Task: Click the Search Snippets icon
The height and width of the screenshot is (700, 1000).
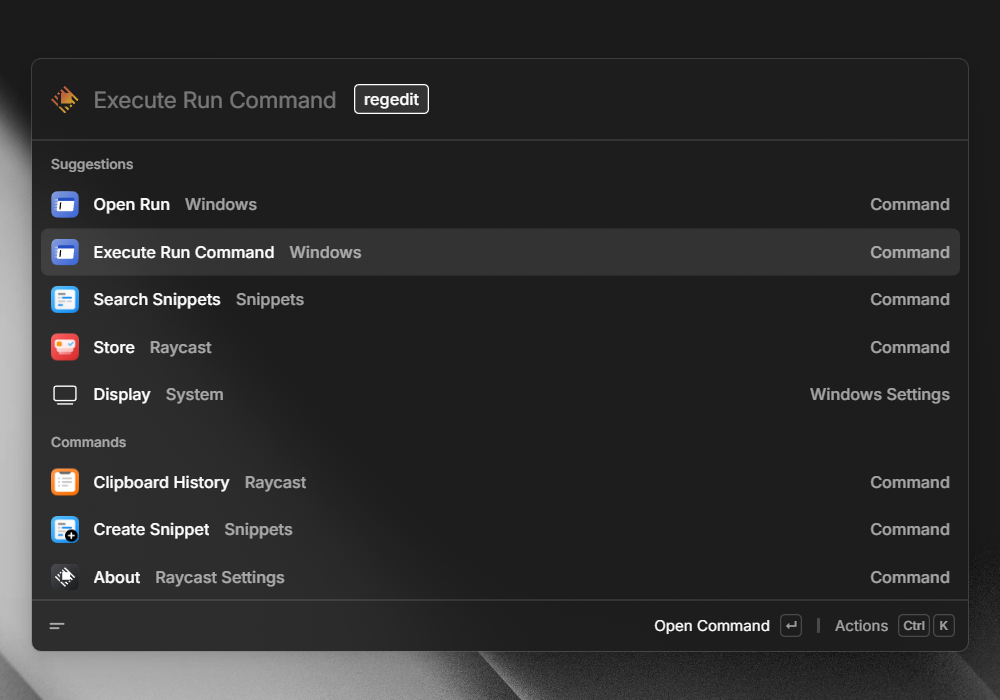Action: pyautogui.click(x=65, y=300)
